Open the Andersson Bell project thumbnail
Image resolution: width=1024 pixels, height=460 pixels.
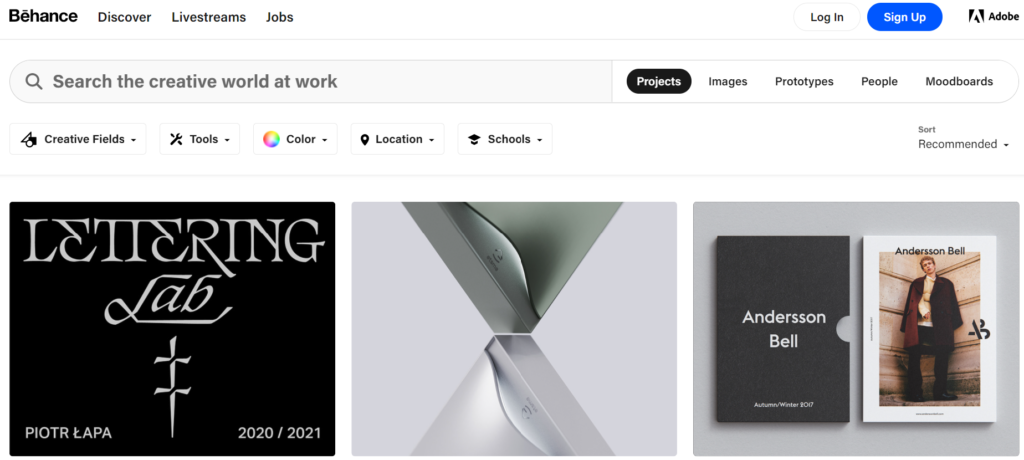click(856, 329)
